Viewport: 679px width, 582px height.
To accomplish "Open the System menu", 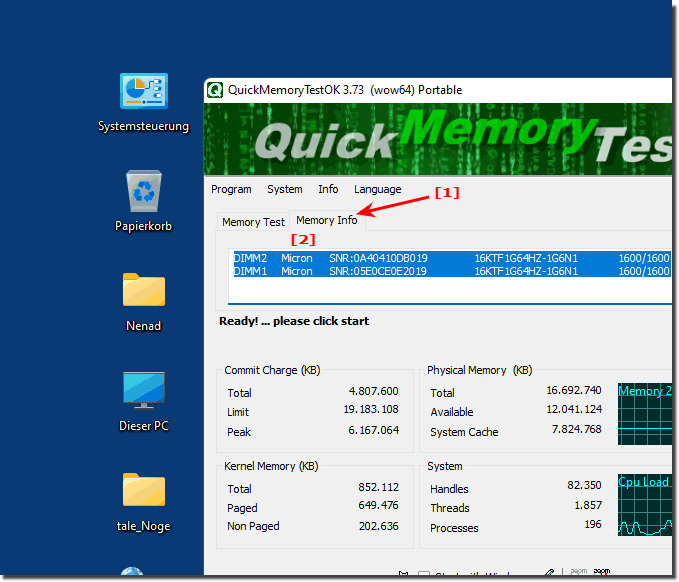I will tap(285, 189).
